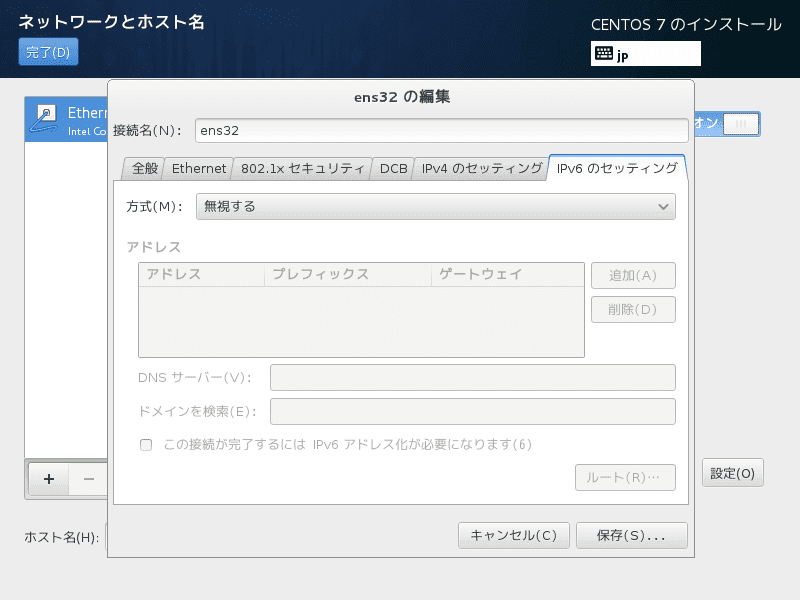Click the 保存 save button
Screen dimensions: 800x600
pyautogui.click(x=631, y=535)
